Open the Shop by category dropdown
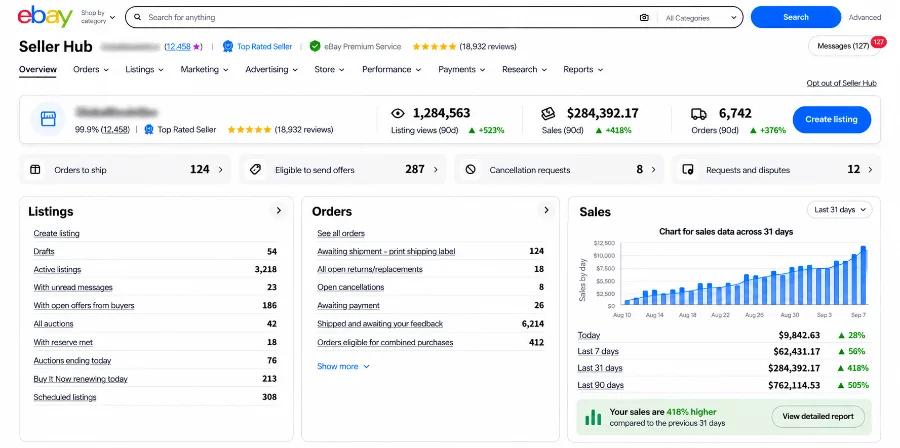 point(98,17)
